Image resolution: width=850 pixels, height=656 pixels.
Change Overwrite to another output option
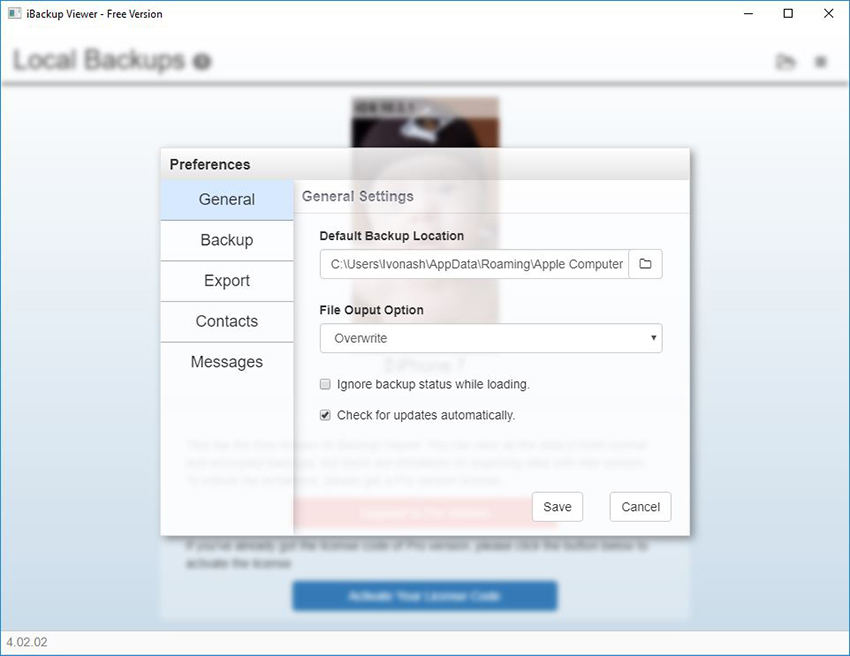click(490, 338)
